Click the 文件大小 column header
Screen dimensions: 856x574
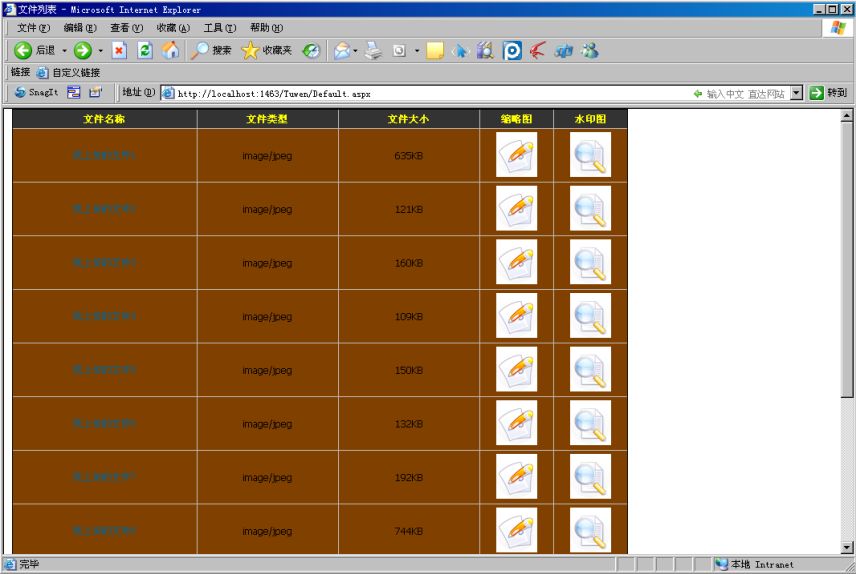[408, 119]
